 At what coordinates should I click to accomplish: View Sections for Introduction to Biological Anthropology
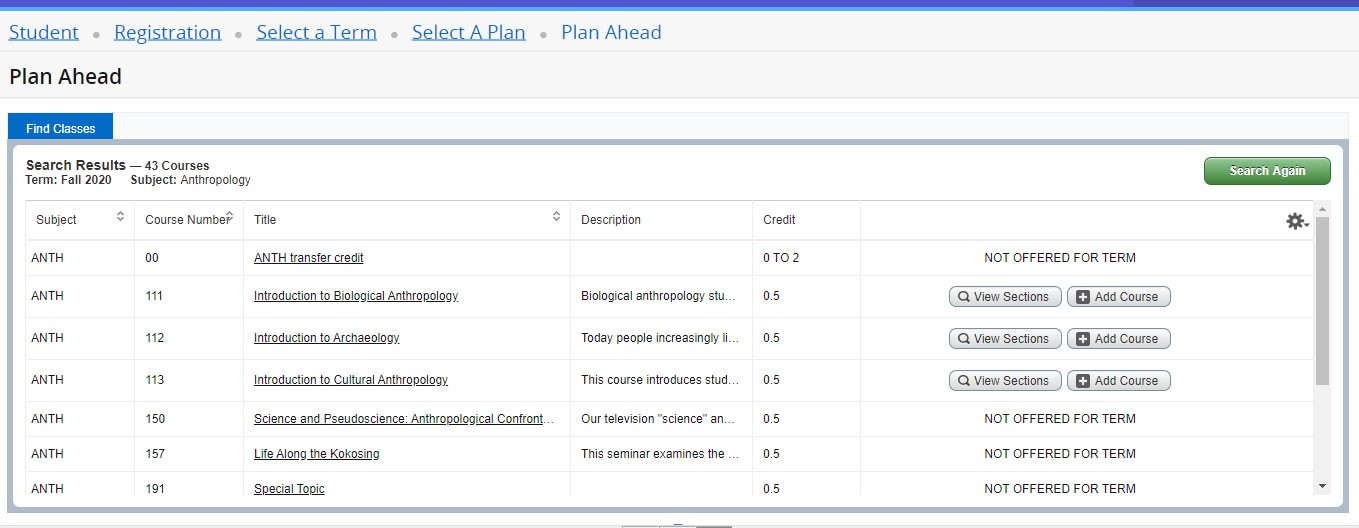tap(1005, 297)
